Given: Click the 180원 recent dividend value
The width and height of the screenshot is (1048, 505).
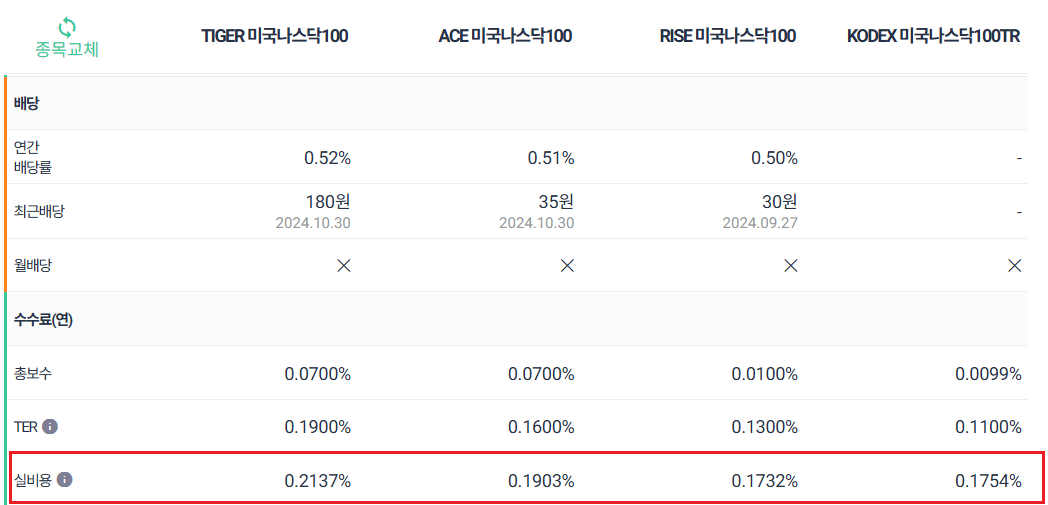Looking at the screenshot, I should (x=330, y=202).
